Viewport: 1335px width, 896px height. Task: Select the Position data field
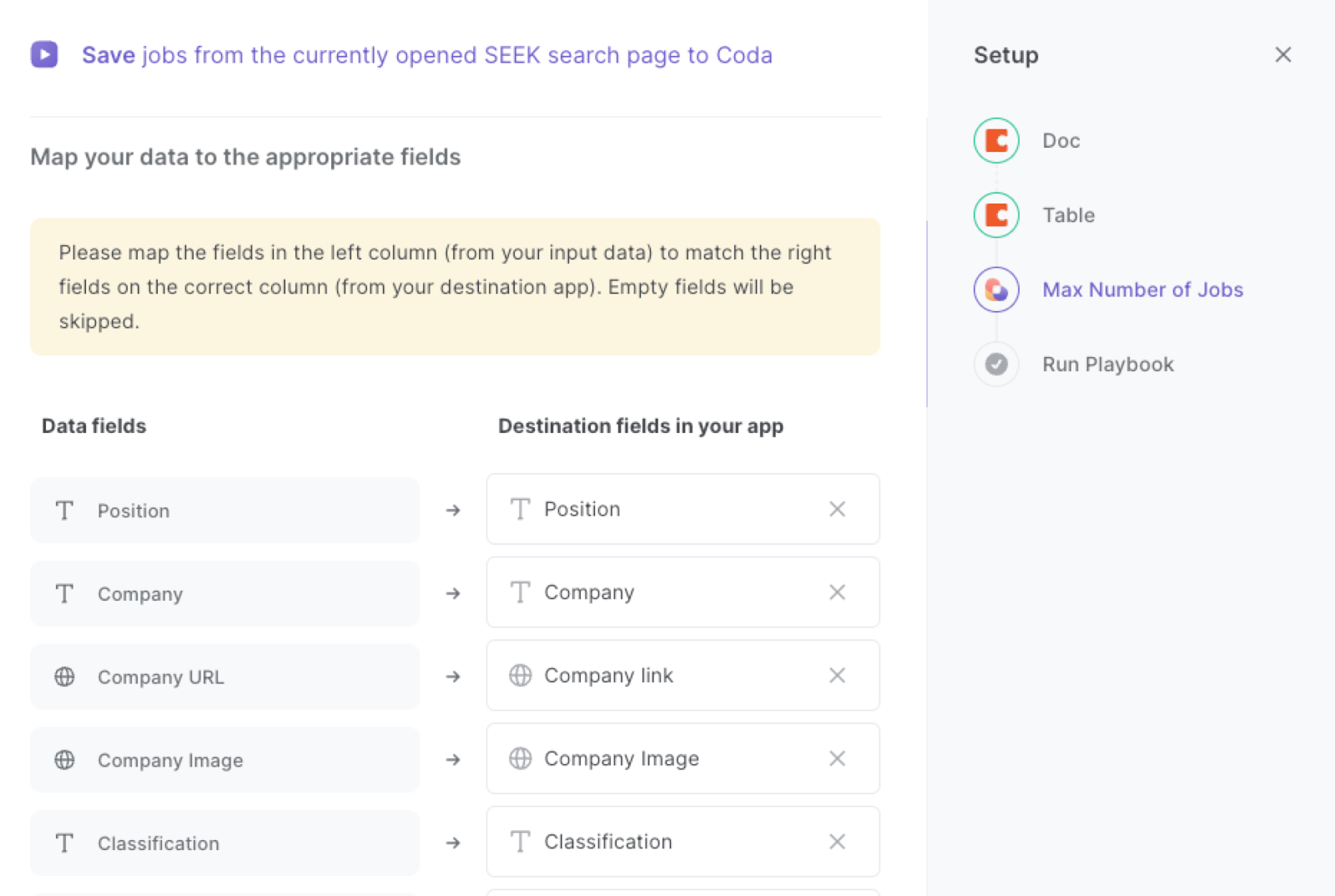click(225, 511)
